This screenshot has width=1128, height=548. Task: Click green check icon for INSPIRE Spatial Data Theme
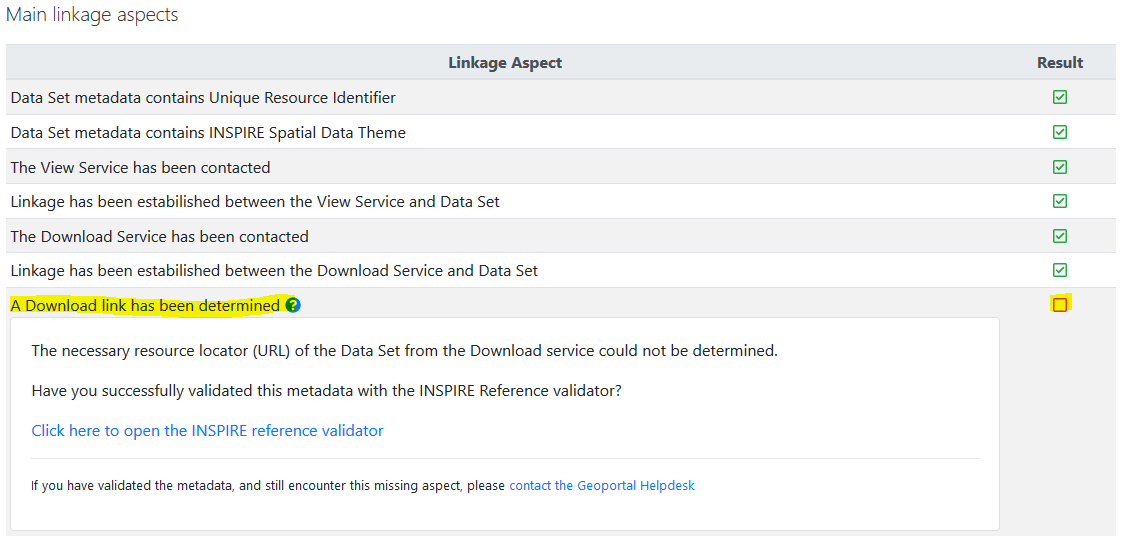[1060, 132]
